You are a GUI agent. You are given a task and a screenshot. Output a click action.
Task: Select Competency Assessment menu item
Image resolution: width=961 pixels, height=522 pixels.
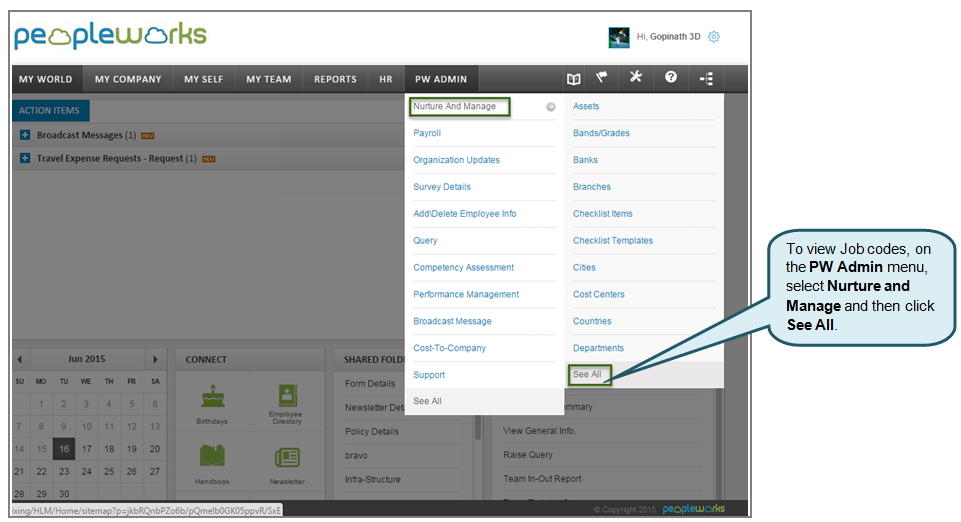click(x=464, y=268)
